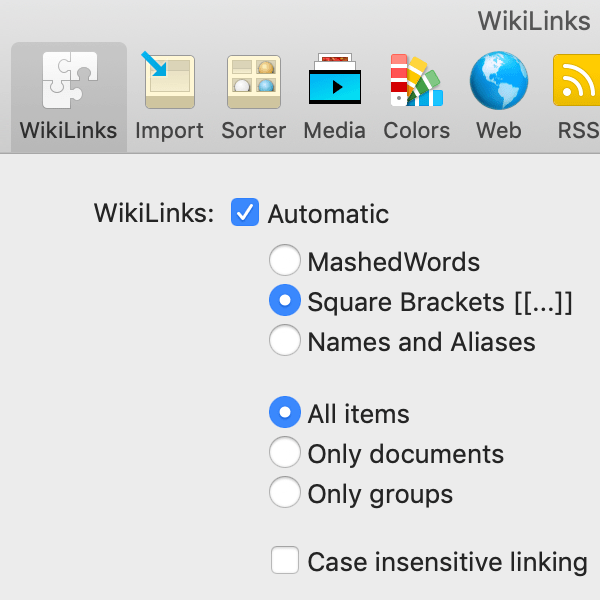Disable the Automatic WikiLinks checkbox

coord(245,212)
